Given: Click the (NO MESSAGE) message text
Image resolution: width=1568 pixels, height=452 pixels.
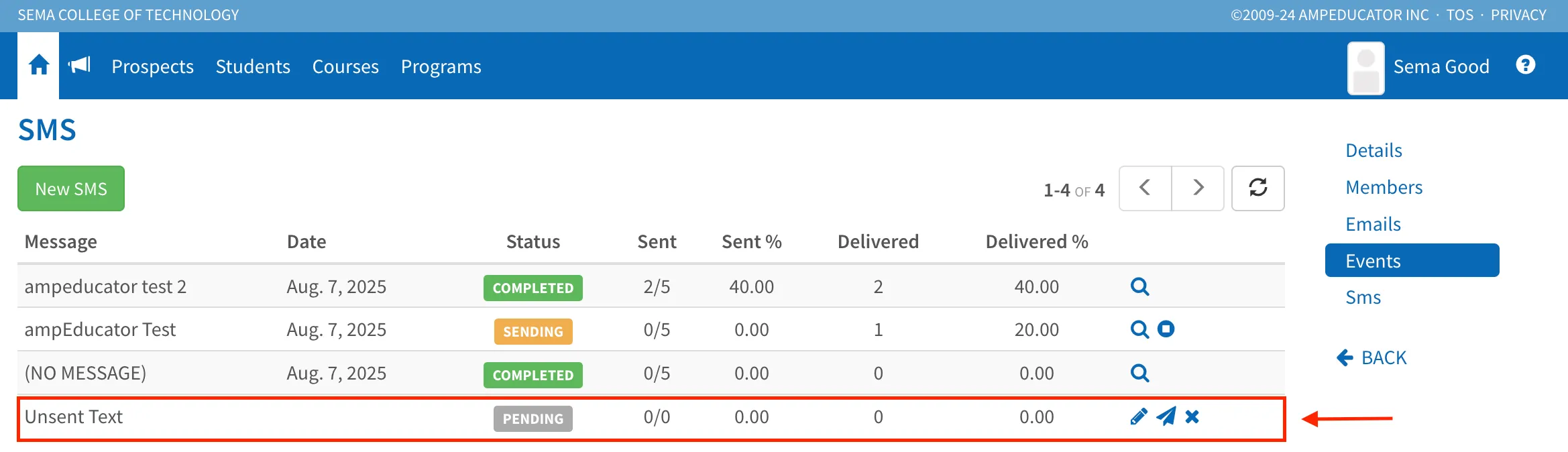Looking at the screenshot, I should coord(85,373).
